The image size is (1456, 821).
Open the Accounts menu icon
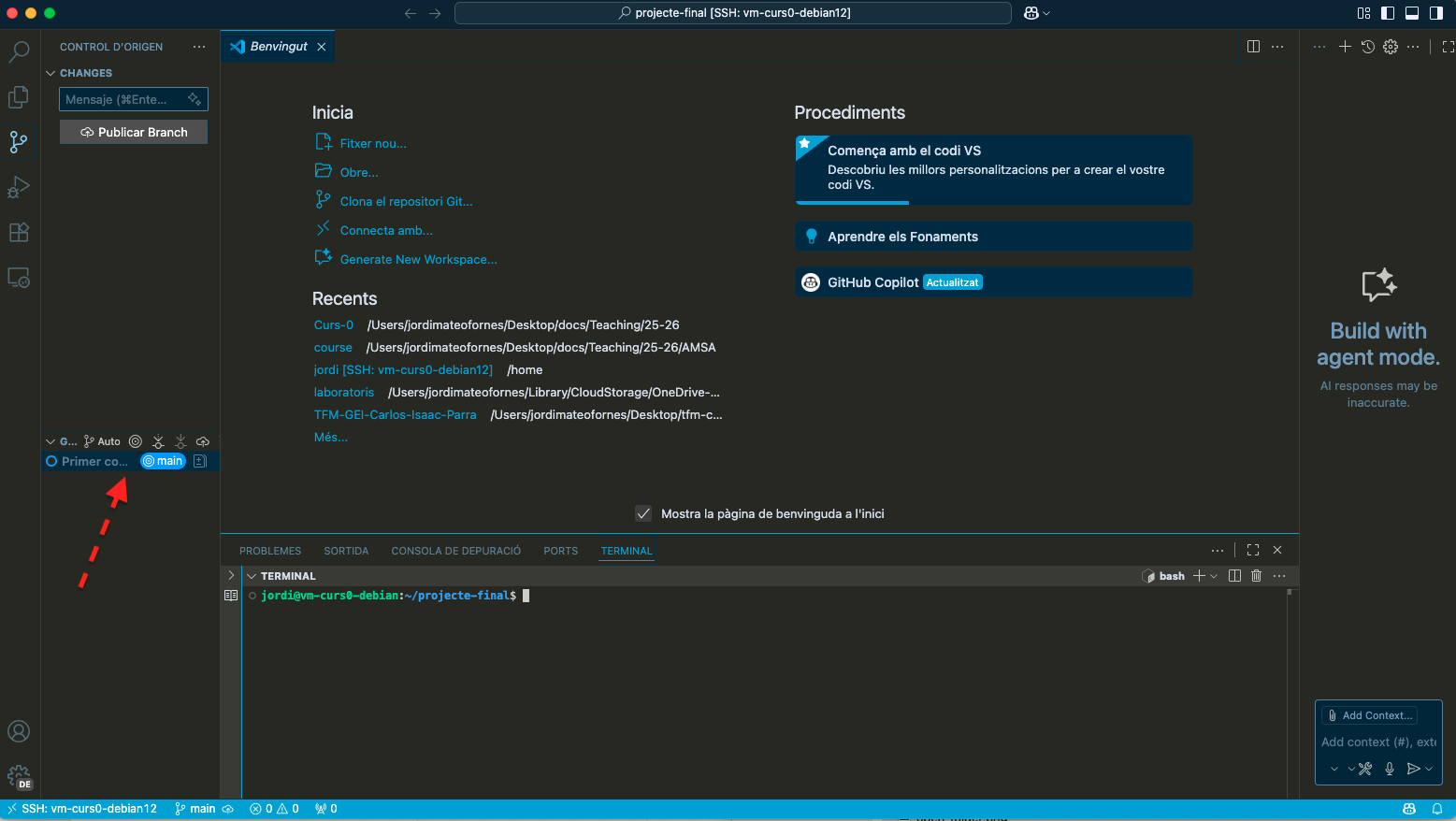pos(19,731)
